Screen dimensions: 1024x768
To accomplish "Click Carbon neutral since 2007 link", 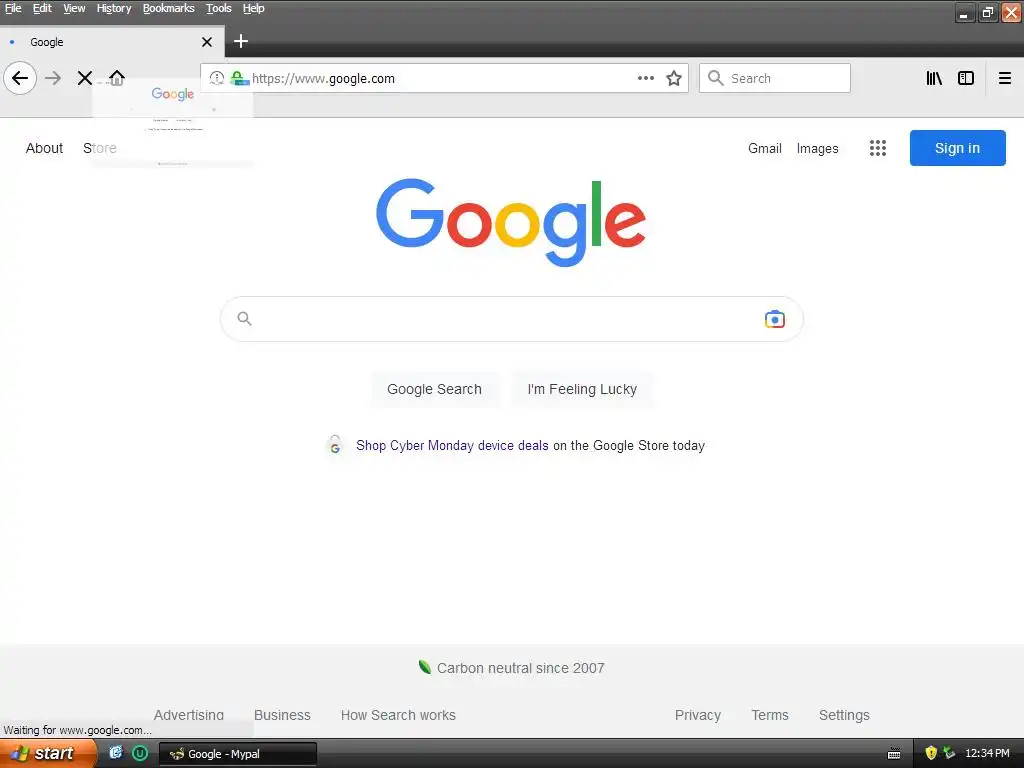I will coord(520,668).
